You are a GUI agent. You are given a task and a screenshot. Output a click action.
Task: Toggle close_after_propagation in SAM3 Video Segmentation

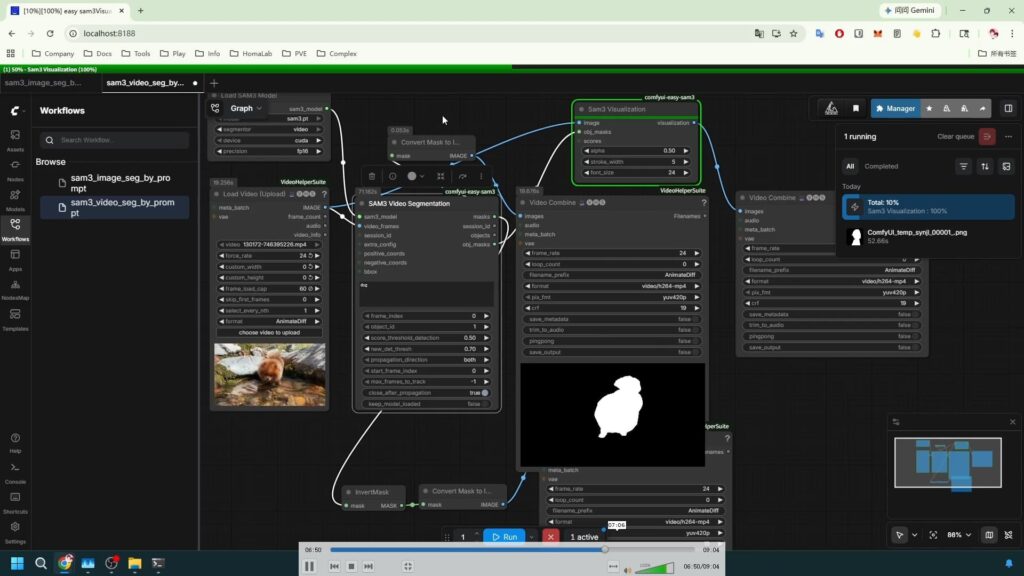pyautogui.click(x=485, y=393)
